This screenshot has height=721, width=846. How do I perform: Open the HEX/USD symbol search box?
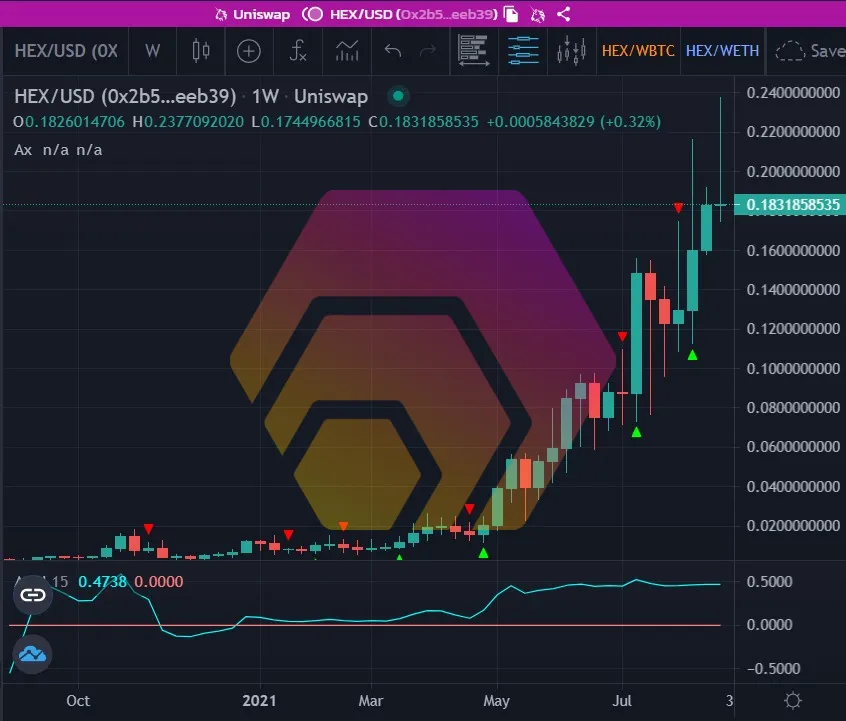click(66, 51)
